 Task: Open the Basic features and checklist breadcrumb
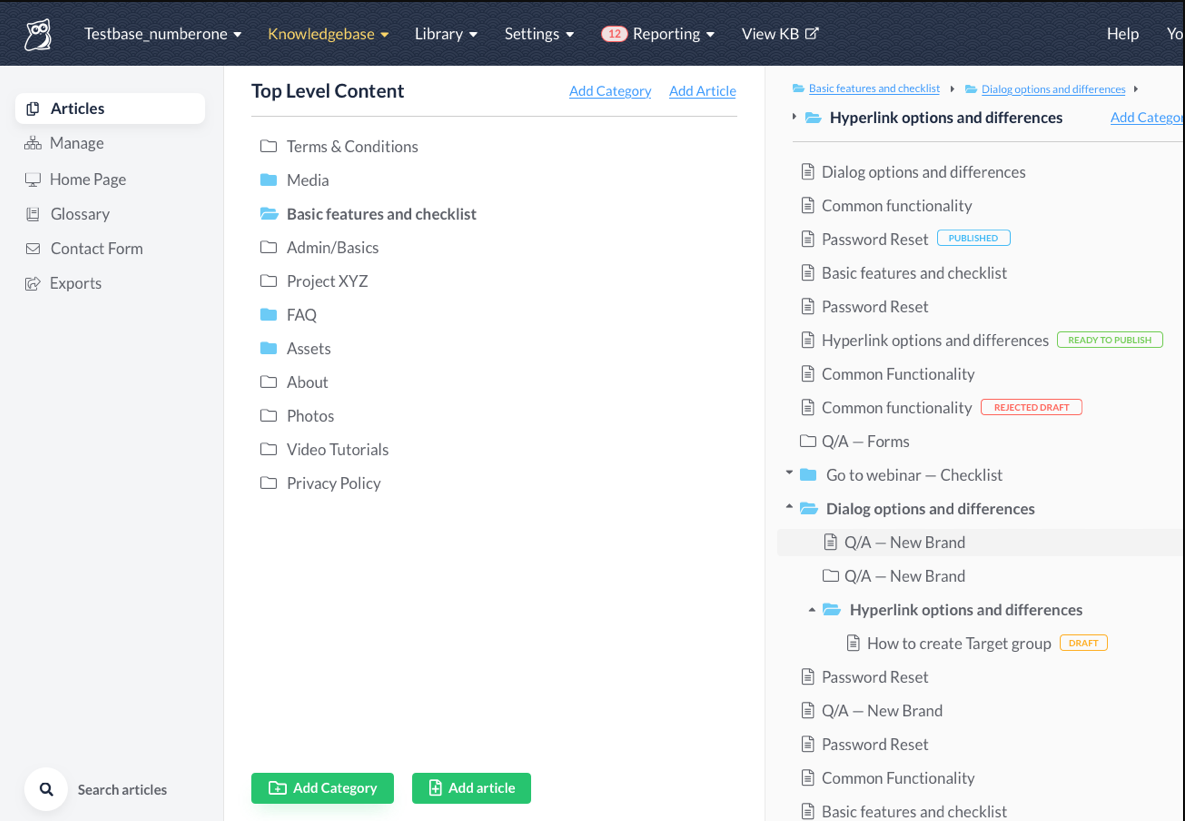coord(874,88)
